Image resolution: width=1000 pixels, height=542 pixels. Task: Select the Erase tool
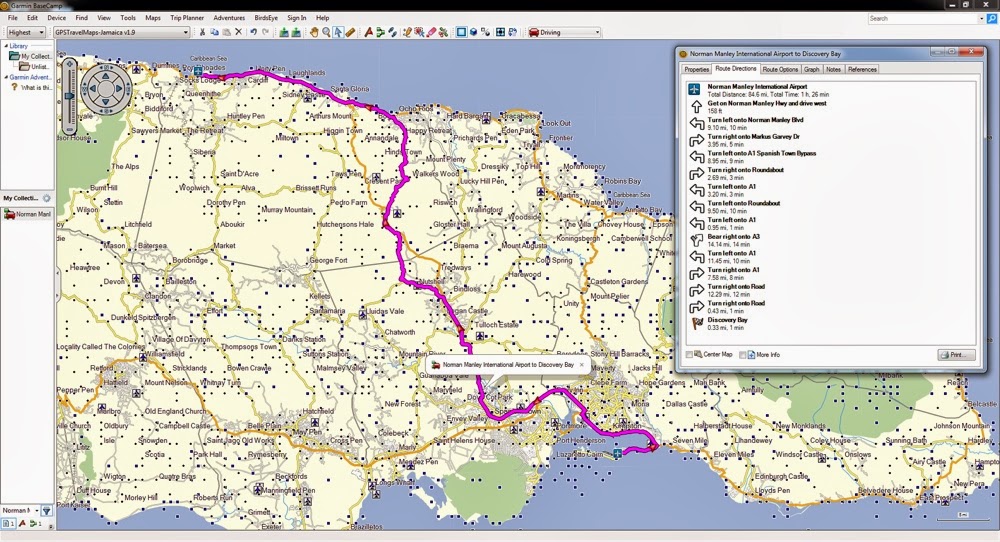(431, 32)
